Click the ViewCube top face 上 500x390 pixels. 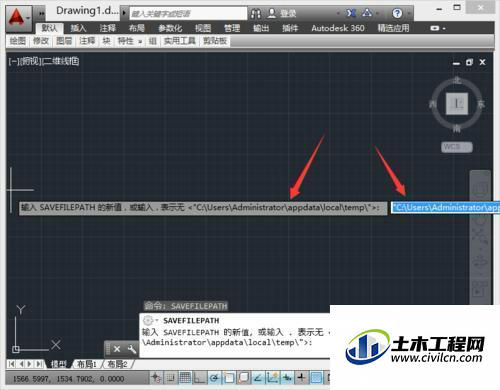coord(457,104)
